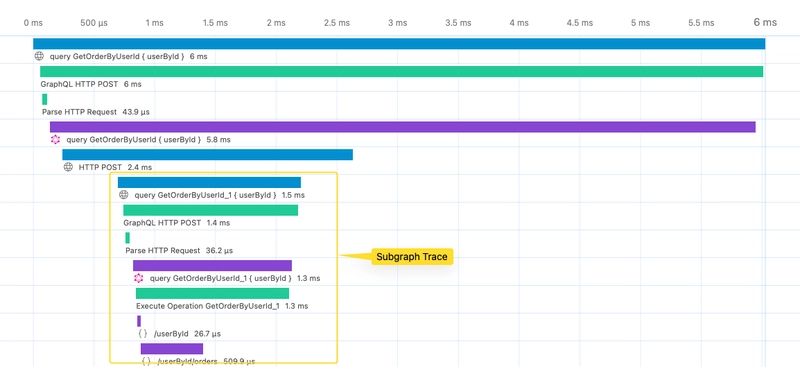Image resolution: width=800 pixels, height=367 pixels.
Task: Click globe icon next to HTTP POST 2.4 ms
Action: (x=68, y=167)
